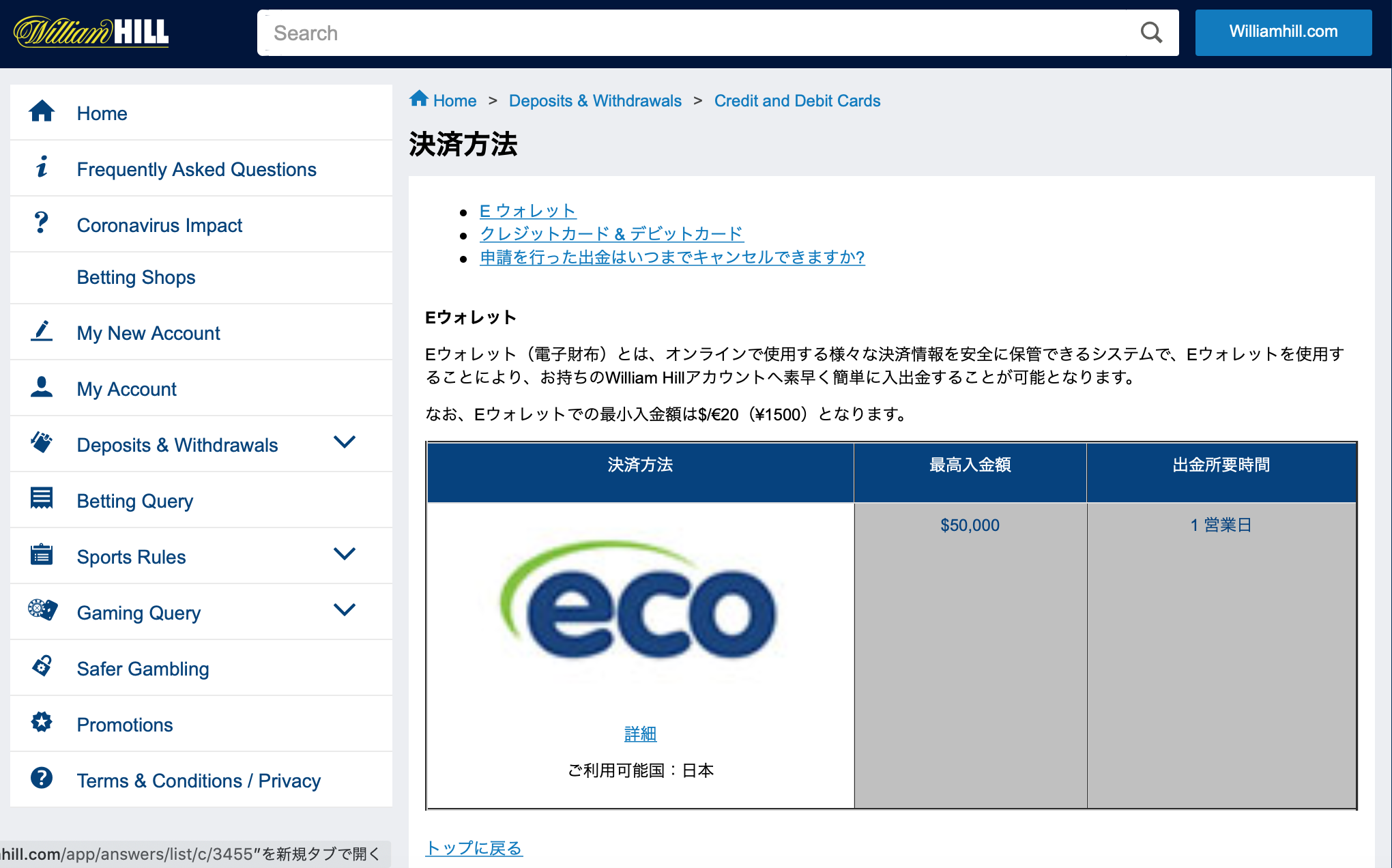
Task: Click the William Hill logo
Action: click(x=91, y=32)
